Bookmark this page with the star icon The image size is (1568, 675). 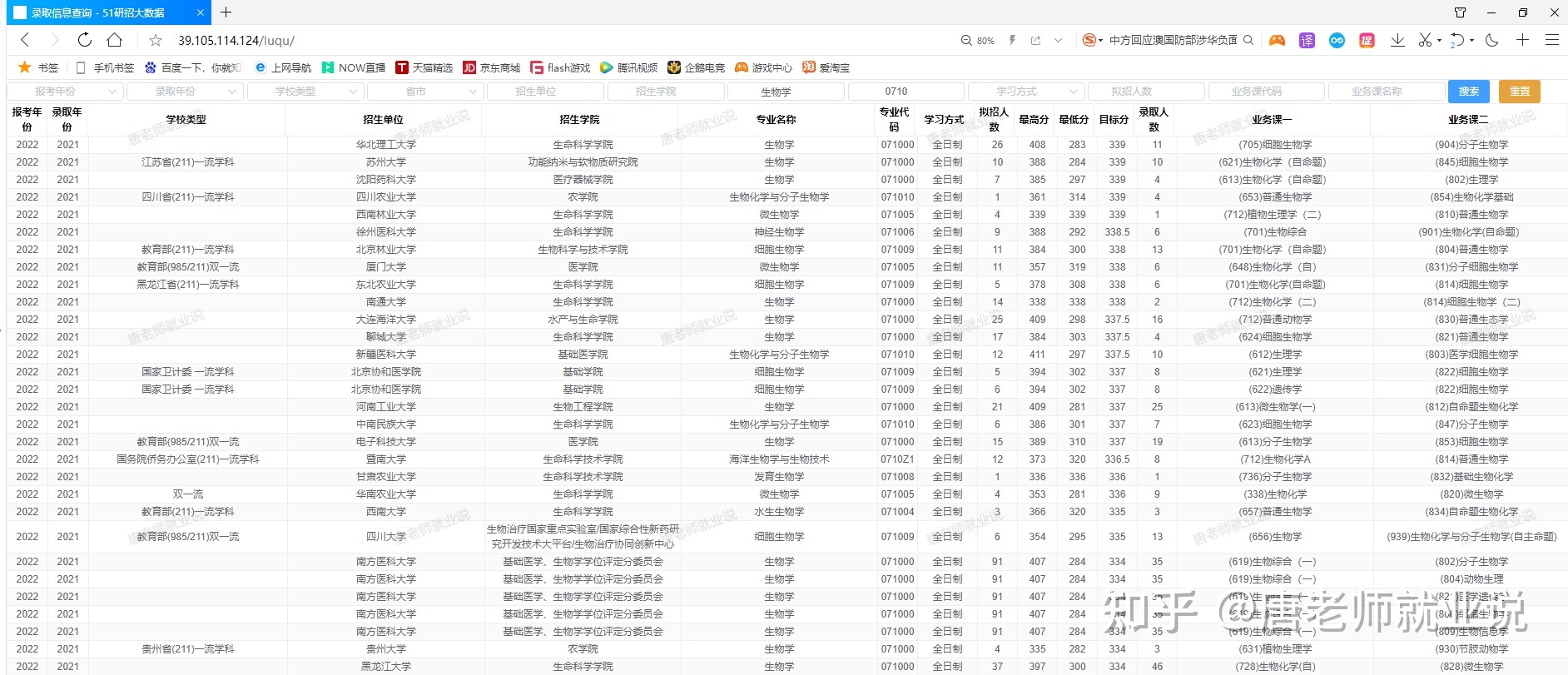[155, 40]
